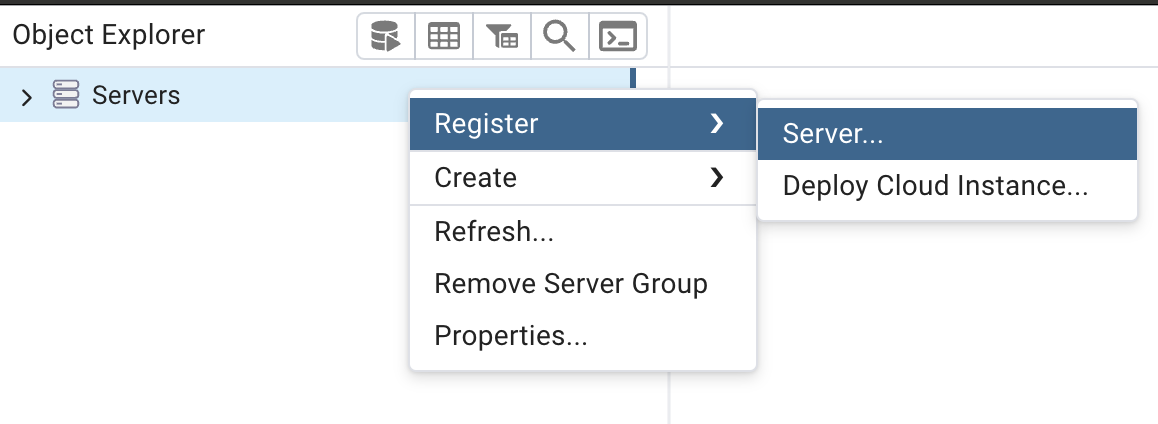Select Remove Server Group

(x=571, y=284)
